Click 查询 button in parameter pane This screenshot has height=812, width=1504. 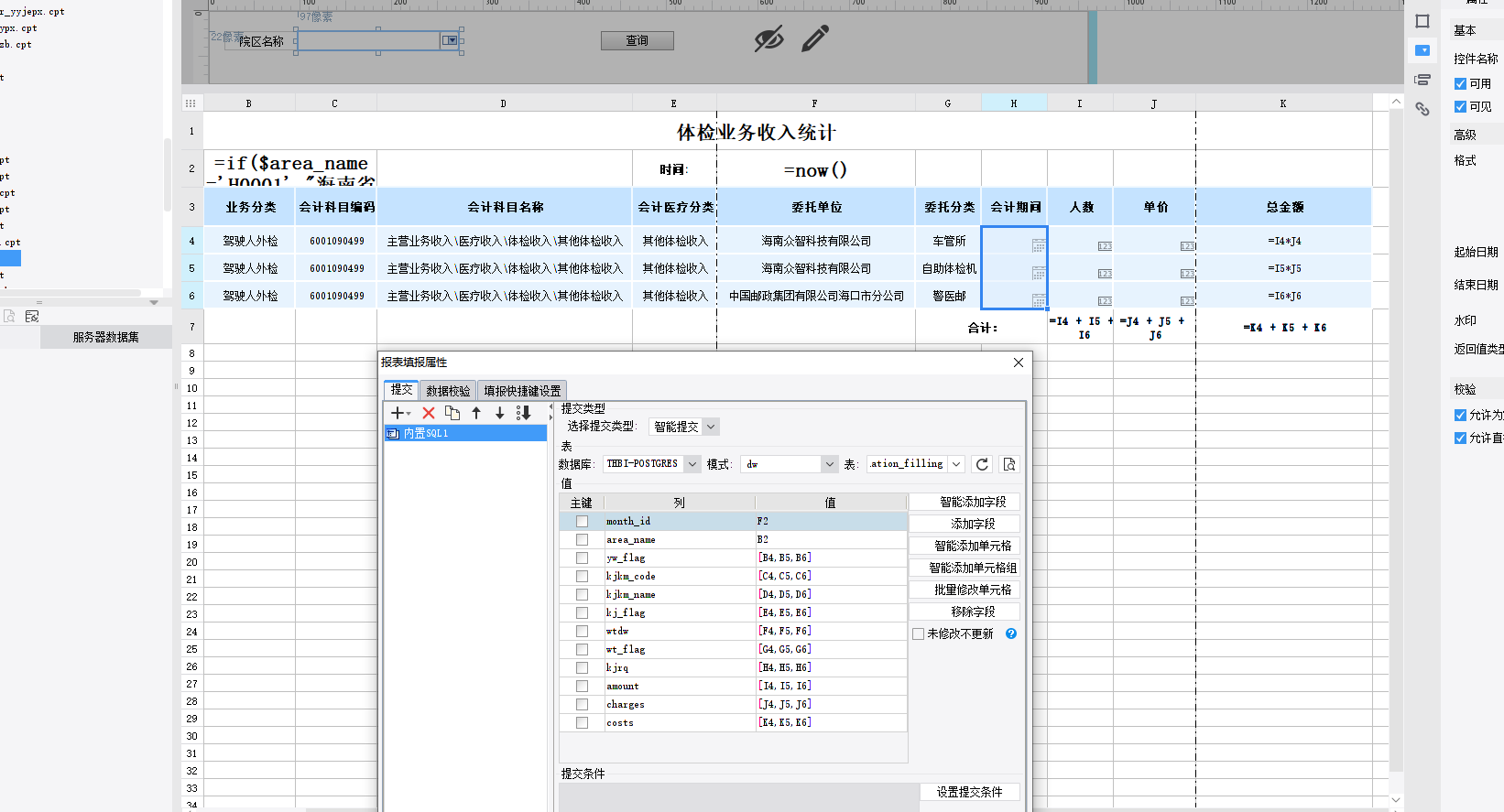(x=638, y=40)
